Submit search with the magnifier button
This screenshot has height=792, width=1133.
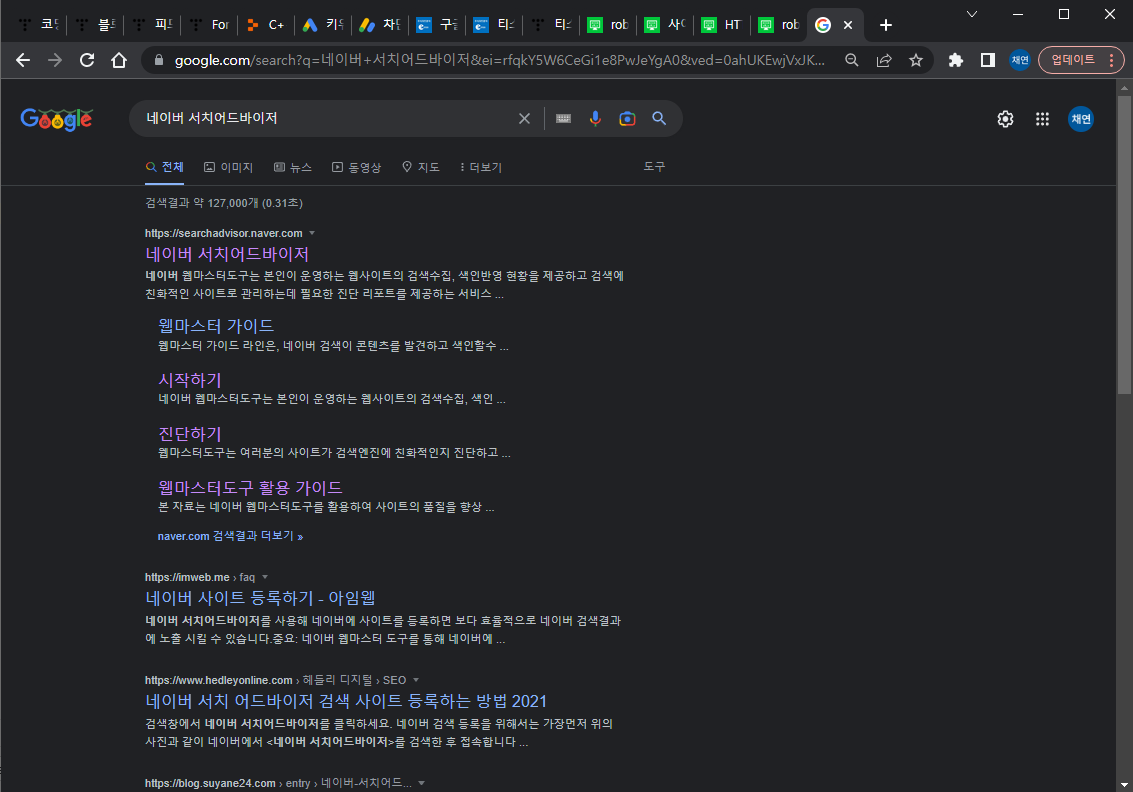[x=659, y=119]
